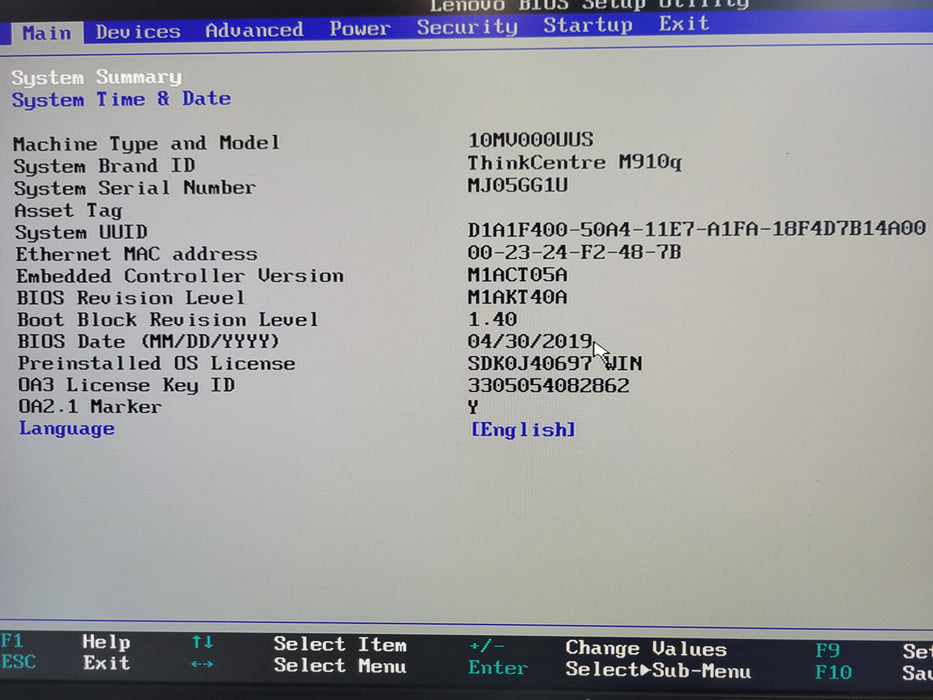Screen dimensions: 933x700
Task: Open System Time & Date submenu
Action: click(x=121, y=99)
